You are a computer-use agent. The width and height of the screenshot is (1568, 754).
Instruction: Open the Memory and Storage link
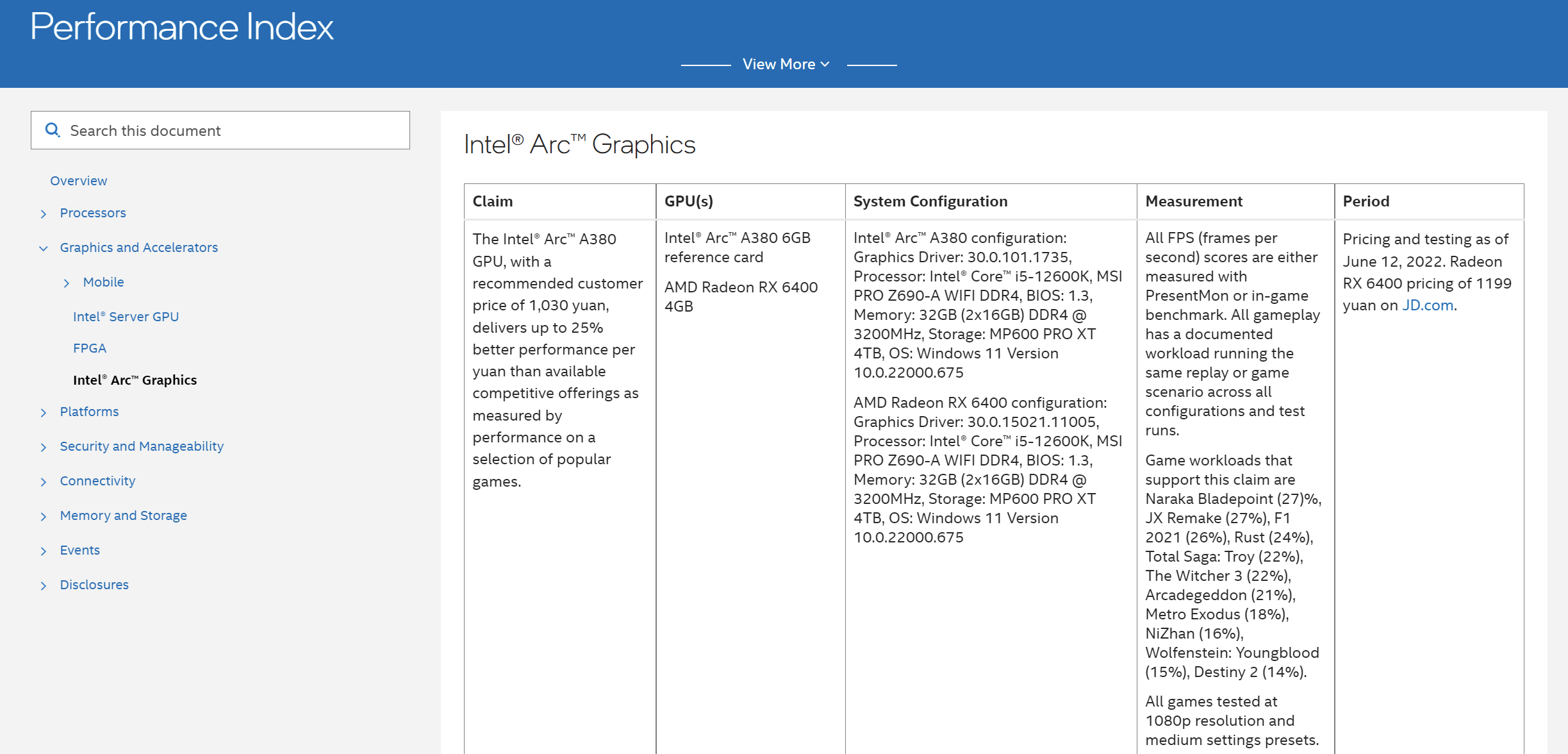click(123, 515)
